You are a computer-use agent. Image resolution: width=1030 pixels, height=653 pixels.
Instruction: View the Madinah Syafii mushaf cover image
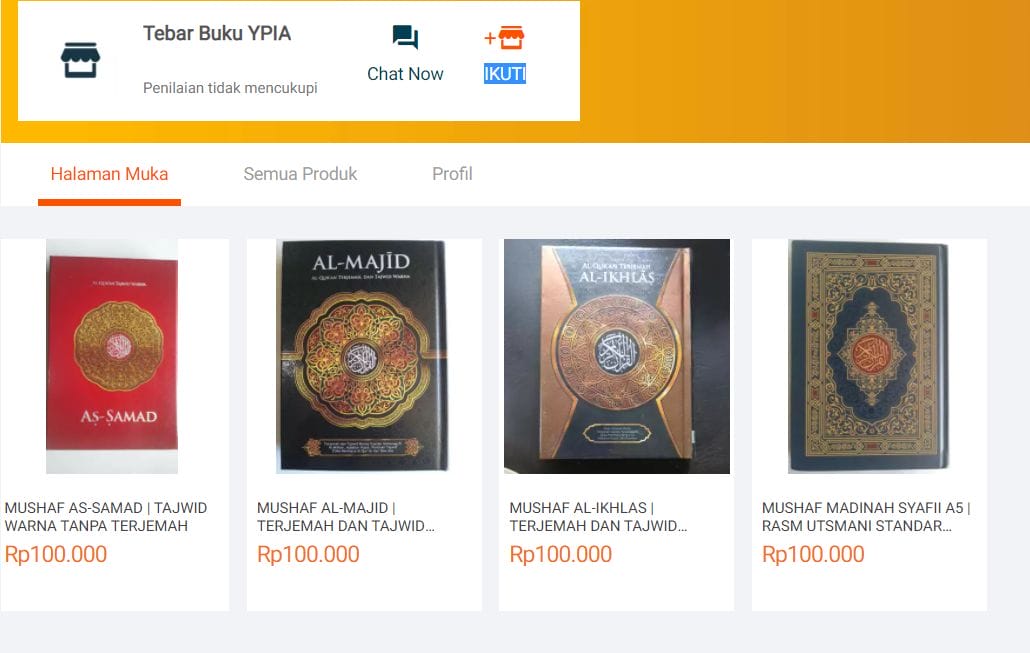[x=868, y=356]
